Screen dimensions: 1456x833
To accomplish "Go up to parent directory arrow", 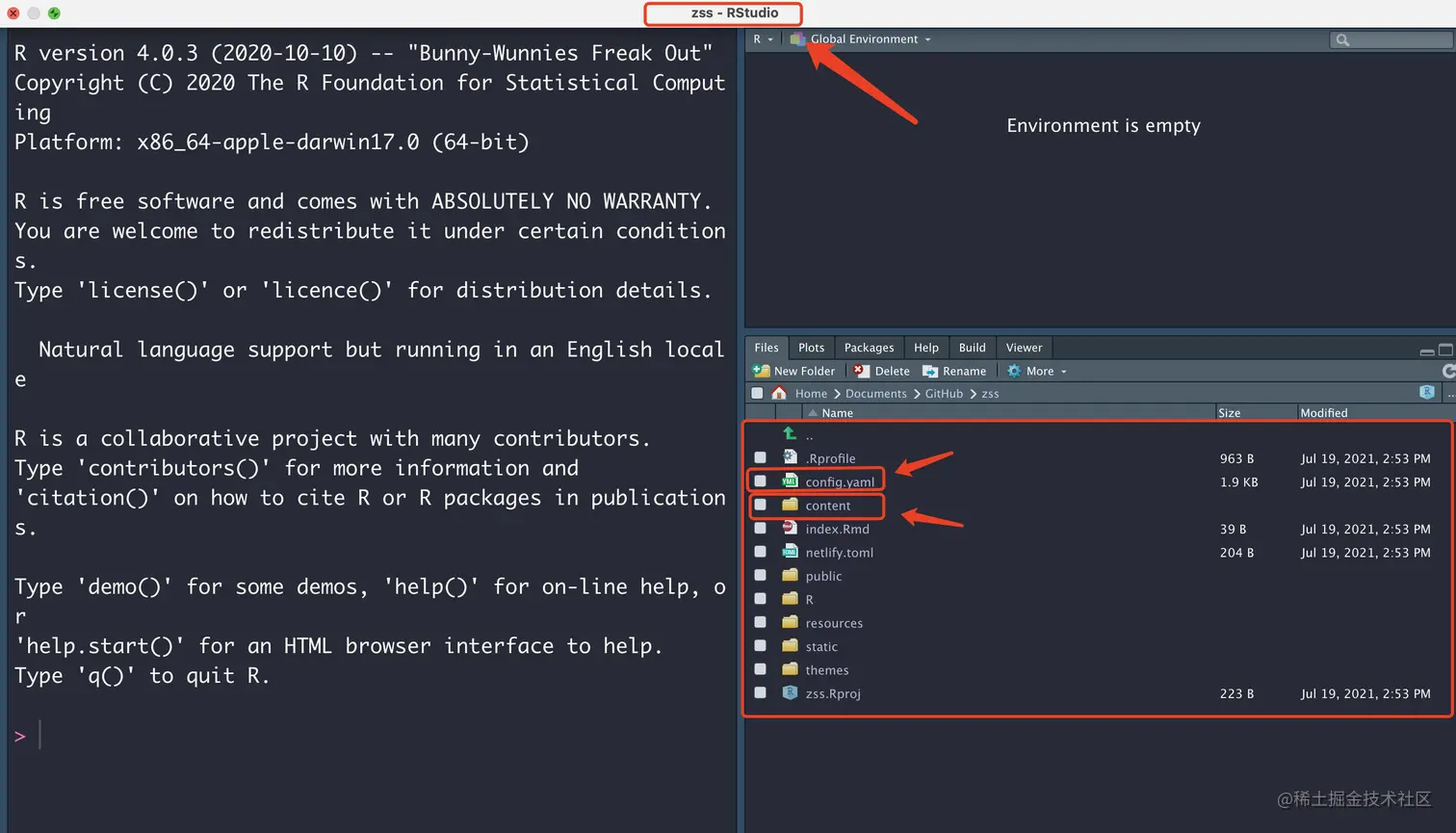I will [x=790, y=434].
